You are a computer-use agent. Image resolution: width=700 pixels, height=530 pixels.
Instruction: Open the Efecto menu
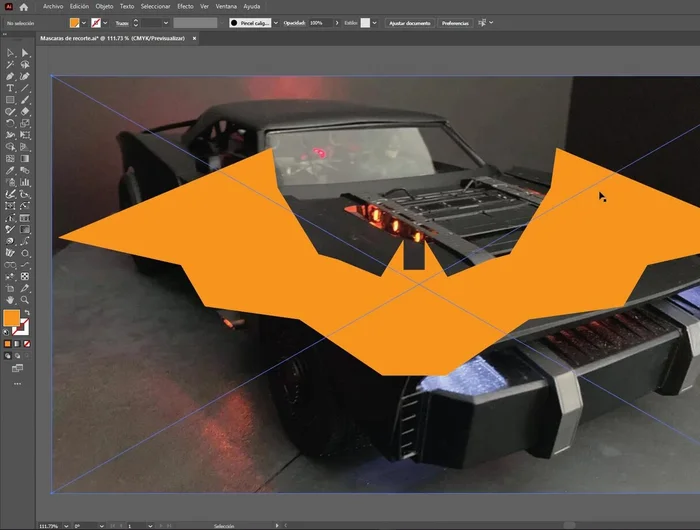click(x=185, y=6)
